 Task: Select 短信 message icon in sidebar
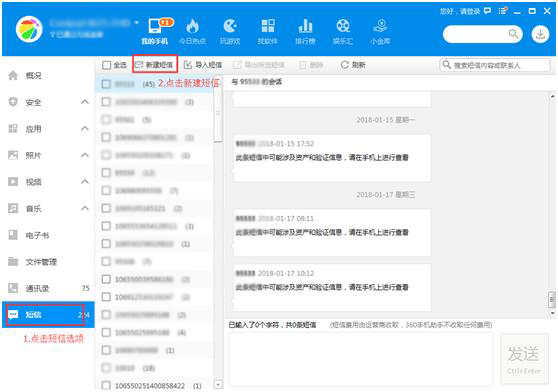click(13, 314)
